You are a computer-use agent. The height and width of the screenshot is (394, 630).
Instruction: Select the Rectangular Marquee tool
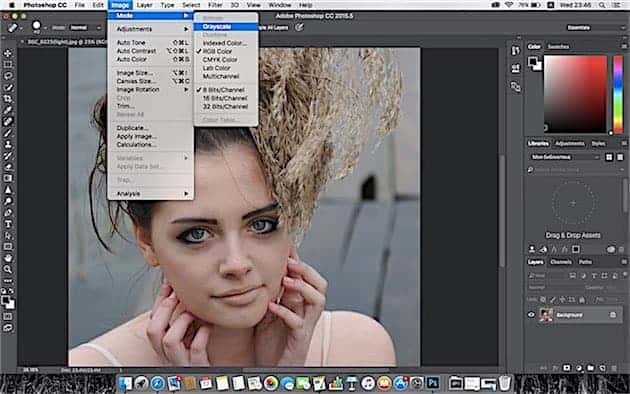8,64
